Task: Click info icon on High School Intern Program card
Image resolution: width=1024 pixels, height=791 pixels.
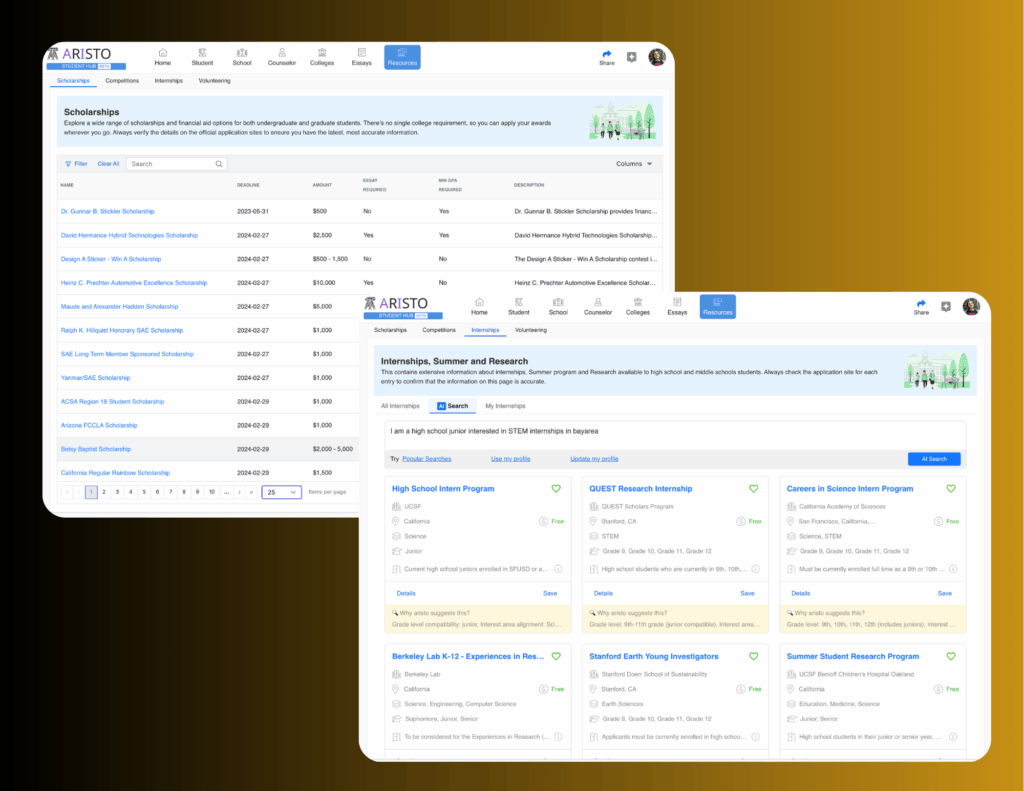Action: pyautogui.click(x=558, y=569)
